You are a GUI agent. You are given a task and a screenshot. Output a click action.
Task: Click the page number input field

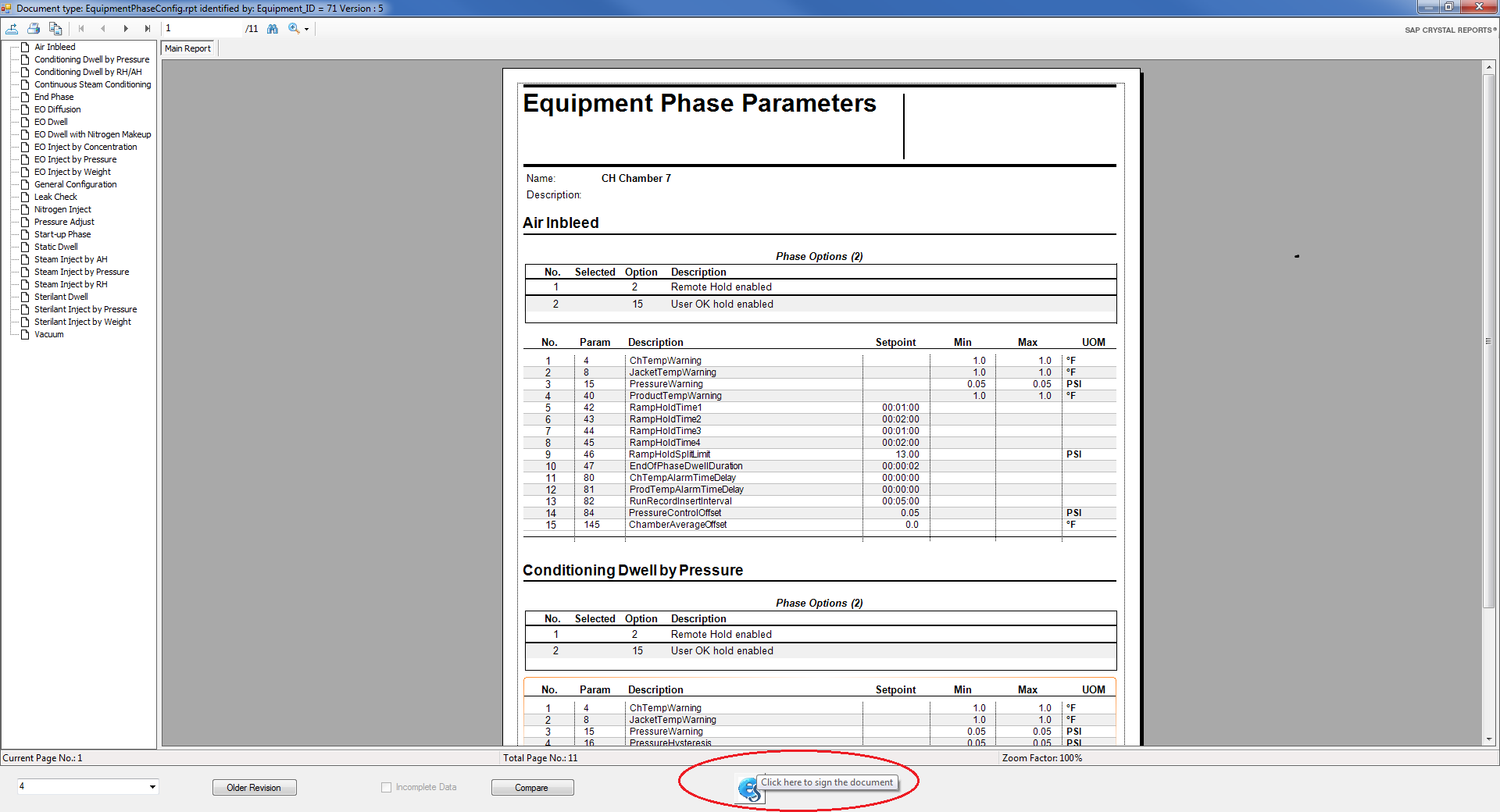pyautogui.click(x=202, y=29)
